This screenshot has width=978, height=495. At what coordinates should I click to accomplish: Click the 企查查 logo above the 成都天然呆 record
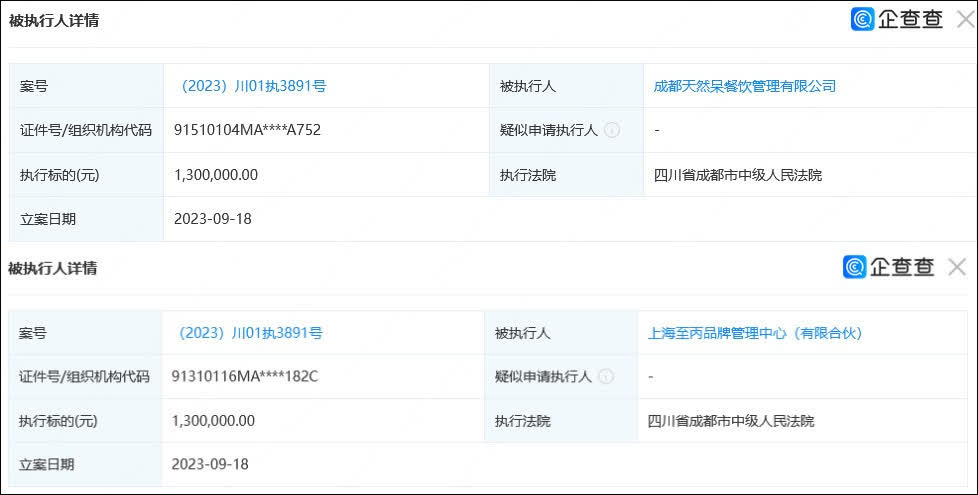click(x=897, y=19)
